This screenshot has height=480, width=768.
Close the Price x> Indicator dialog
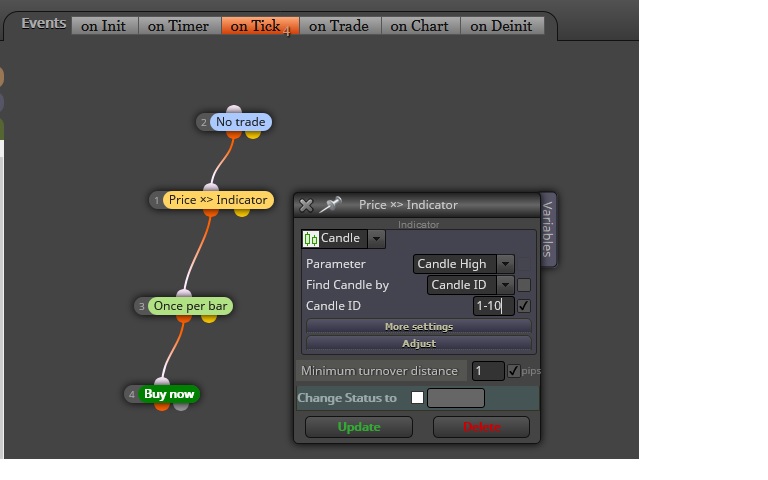point(306,205)
